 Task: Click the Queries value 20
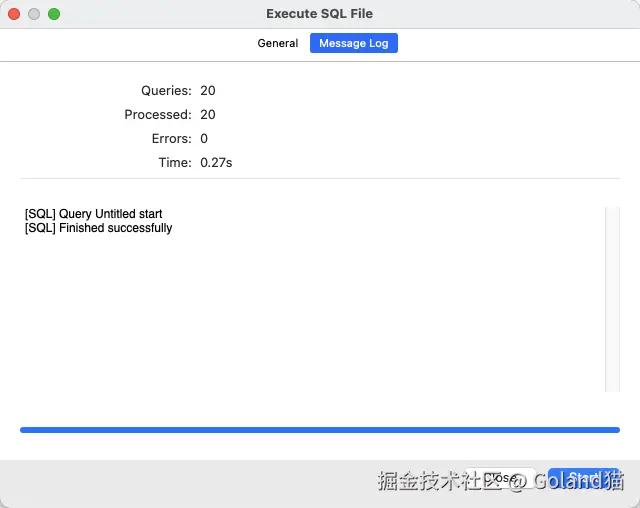(208, 91)
